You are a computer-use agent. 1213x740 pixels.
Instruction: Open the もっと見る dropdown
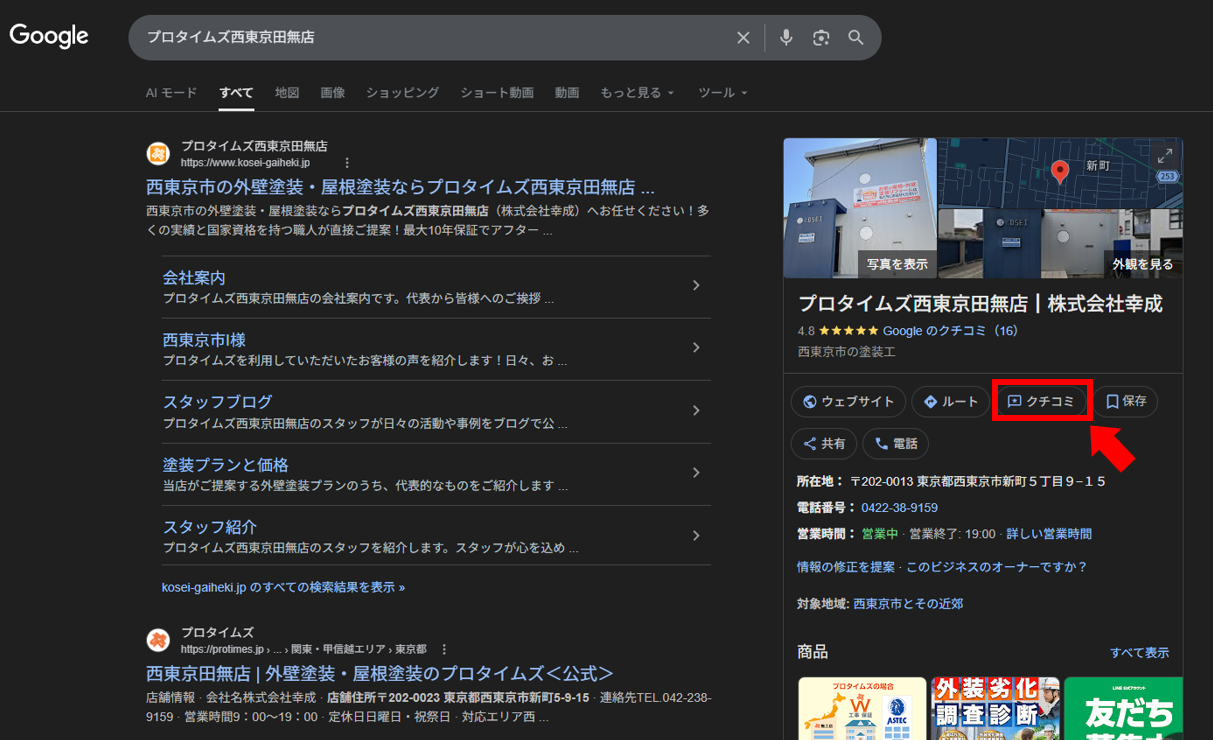point(637,92)
